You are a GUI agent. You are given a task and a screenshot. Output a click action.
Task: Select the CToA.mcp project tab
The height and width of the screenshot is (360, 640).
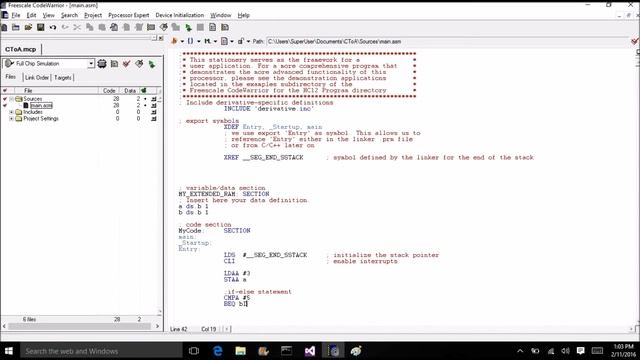20,49
